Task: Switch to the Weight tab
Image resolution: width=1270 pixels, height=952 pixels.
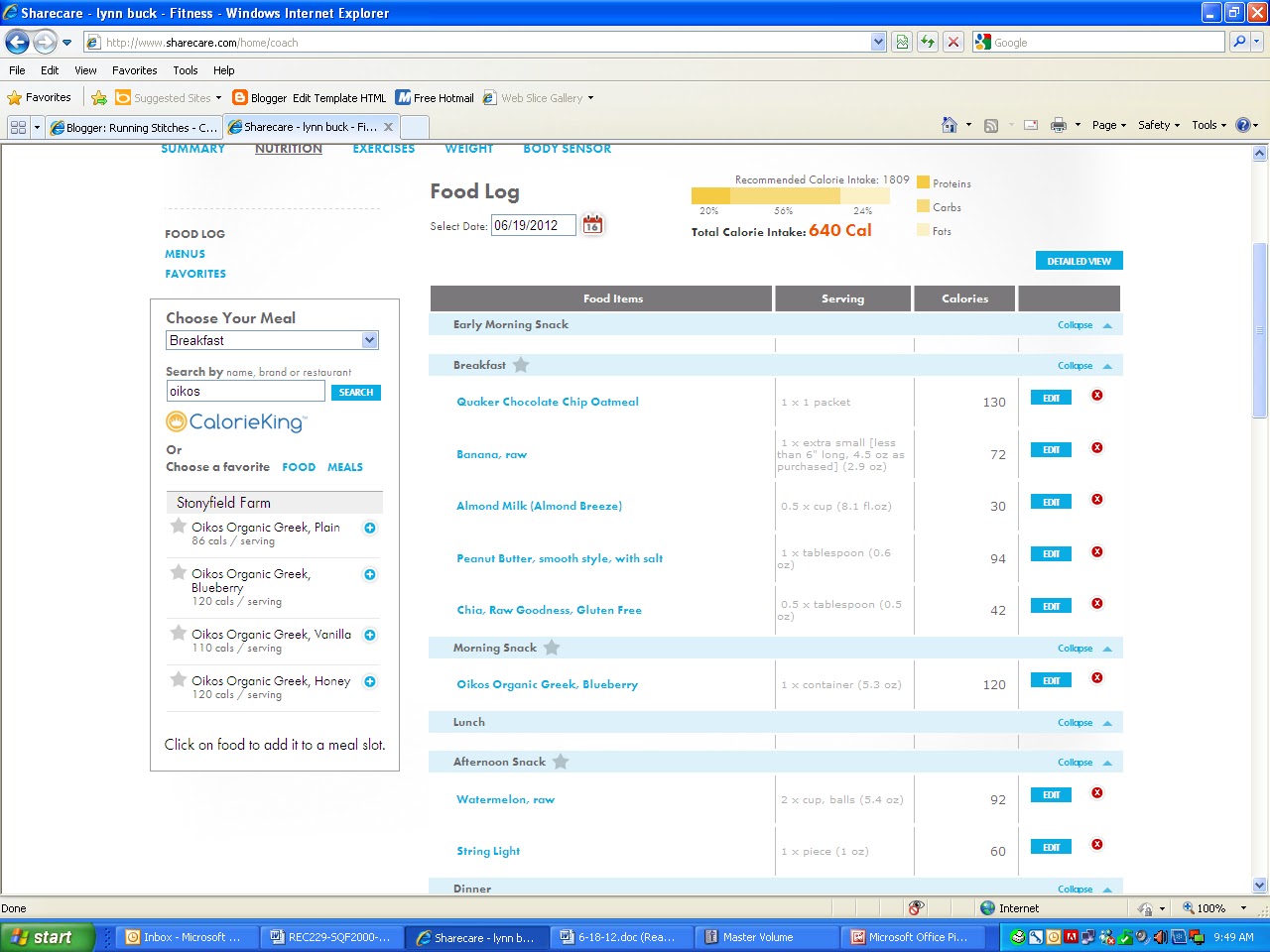Action: [x=469, y=149]
